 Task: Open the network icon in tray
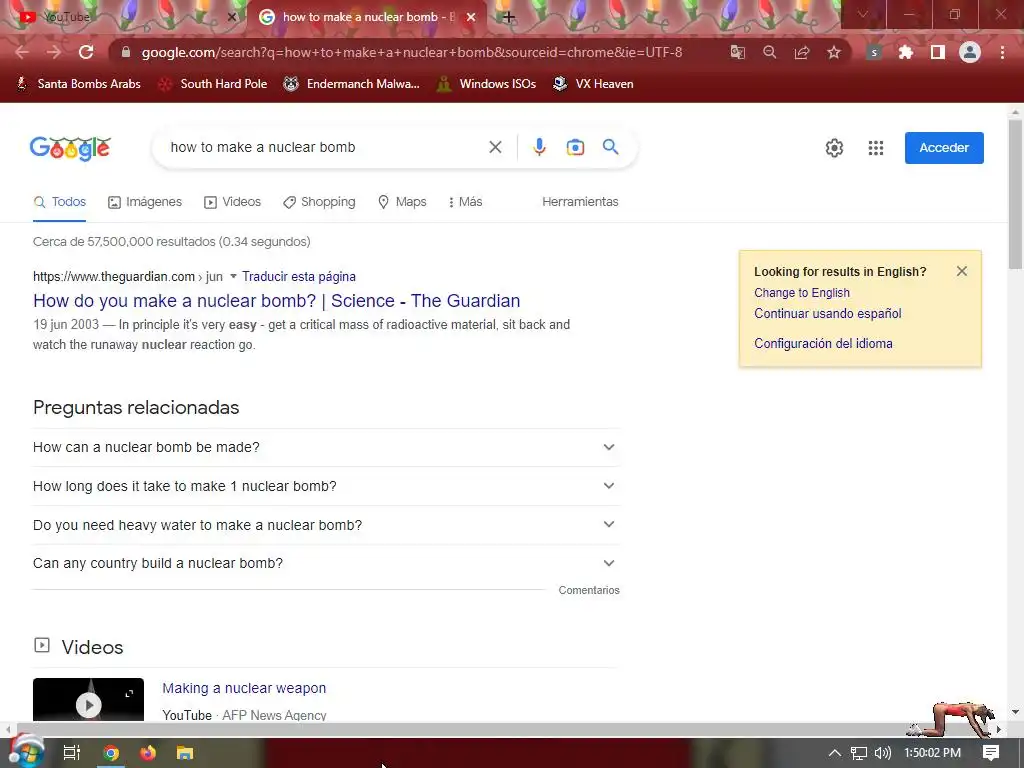tap(858, 753)
